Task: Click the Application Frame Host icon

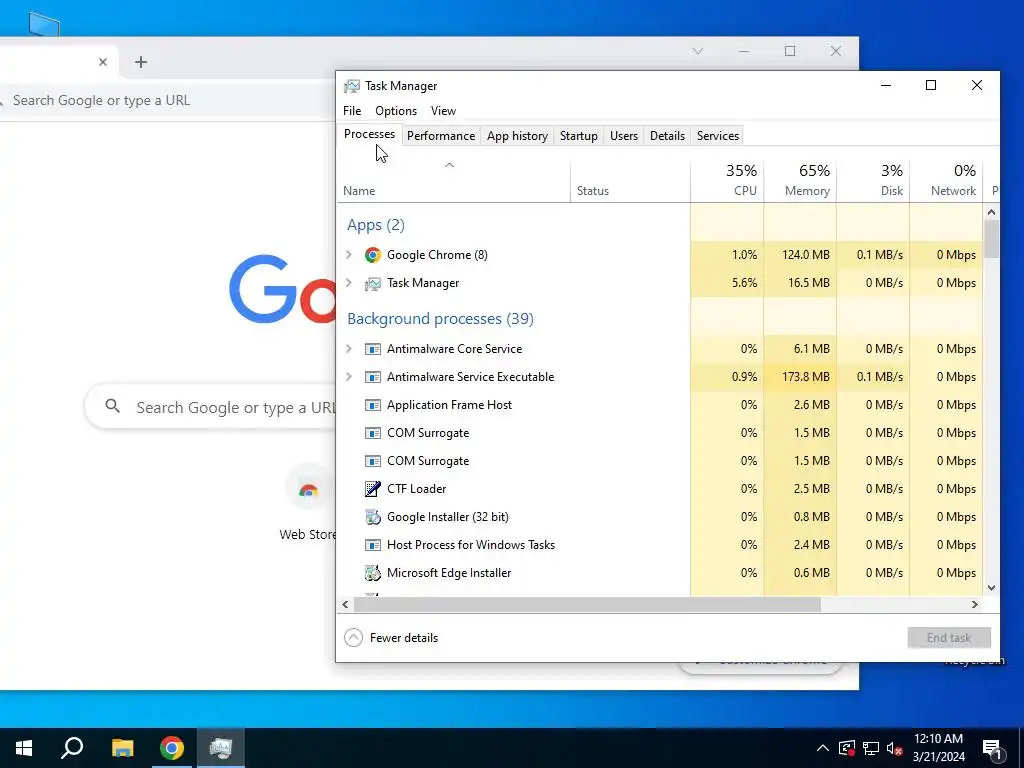Action: (x=372, y=405)
